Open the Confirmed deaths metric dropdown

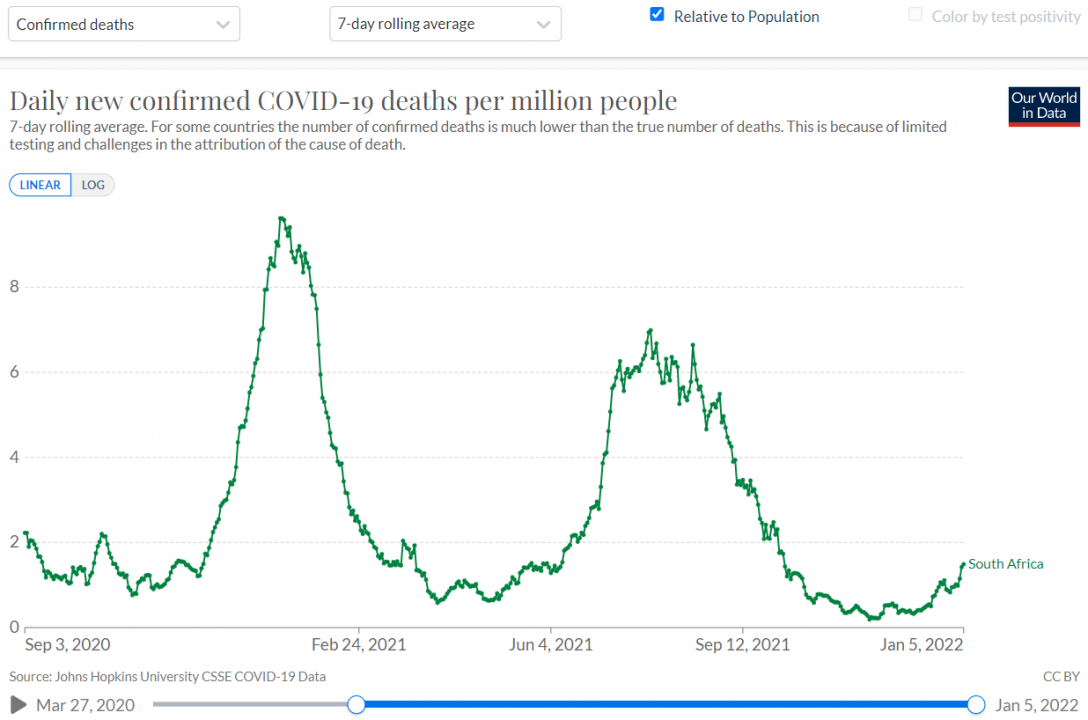tap(124, 24)
